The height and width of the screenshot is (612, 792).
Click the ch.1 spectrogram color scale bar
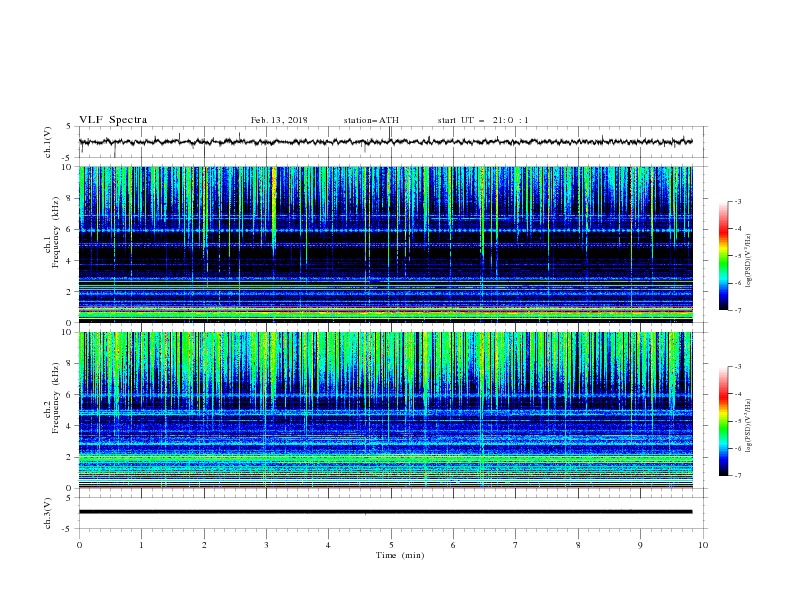(x=723, y=256)
